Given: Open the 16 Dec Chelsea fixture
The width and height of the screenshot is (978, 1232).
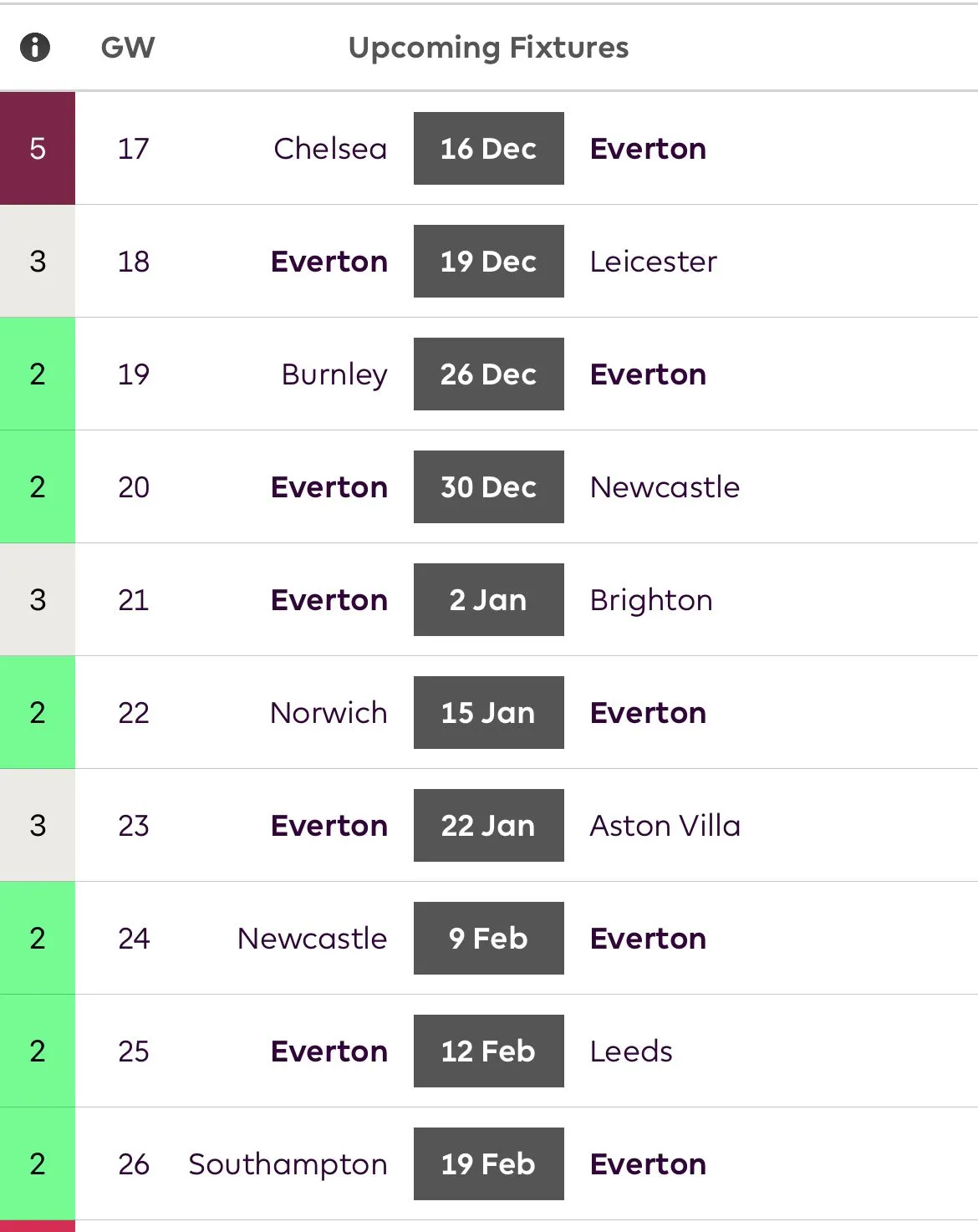Looking at the screenshot, I should click(x=488, y=149).
